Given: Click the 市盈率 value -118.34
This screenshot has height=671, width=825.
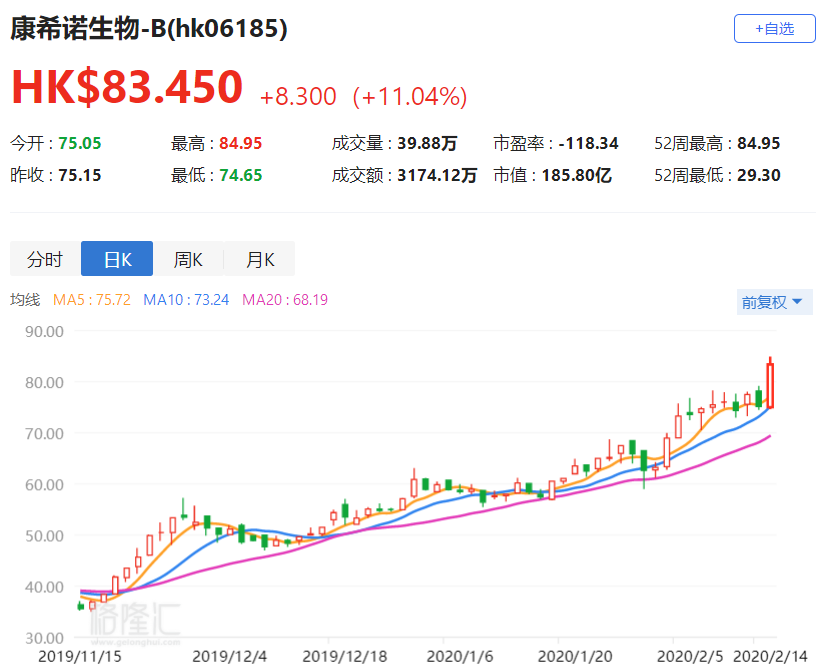Looking at the screenshot, I should (x=588, y=143).
